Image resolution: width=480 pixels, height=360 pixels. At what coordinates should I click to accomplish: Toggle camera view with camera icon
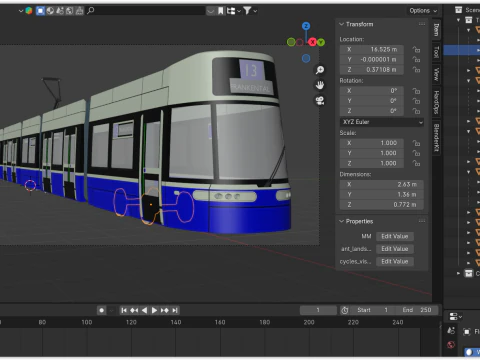click(320, 100)
